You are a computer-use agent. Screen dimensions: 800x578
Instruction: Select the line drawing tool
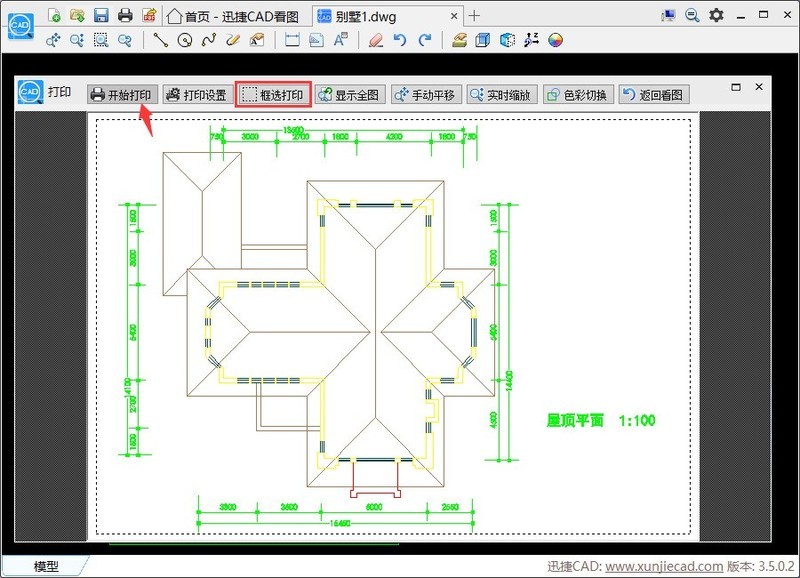(x=160, y=40)
